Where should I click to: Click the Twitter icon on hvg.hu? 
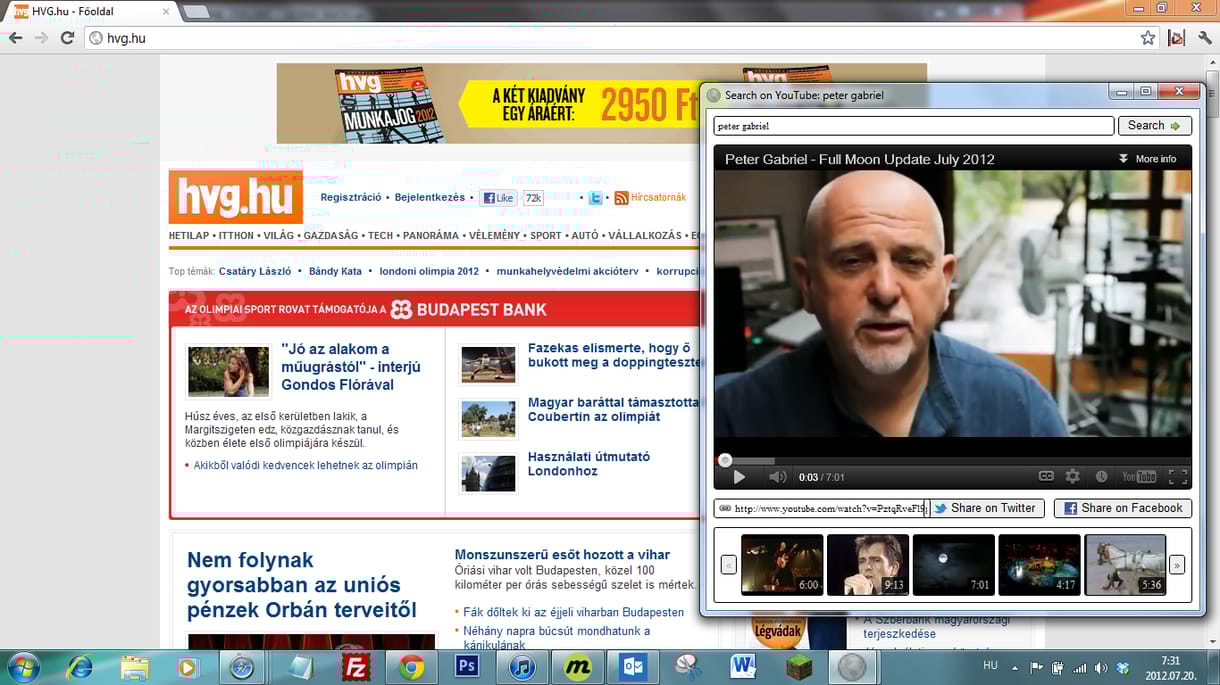pos(595,198)
